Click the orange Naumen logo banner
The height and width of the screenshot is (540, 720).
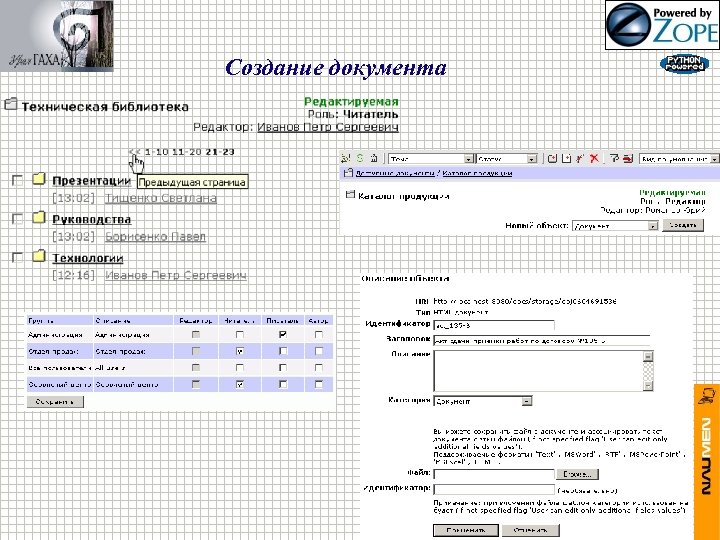pos(707,462)
